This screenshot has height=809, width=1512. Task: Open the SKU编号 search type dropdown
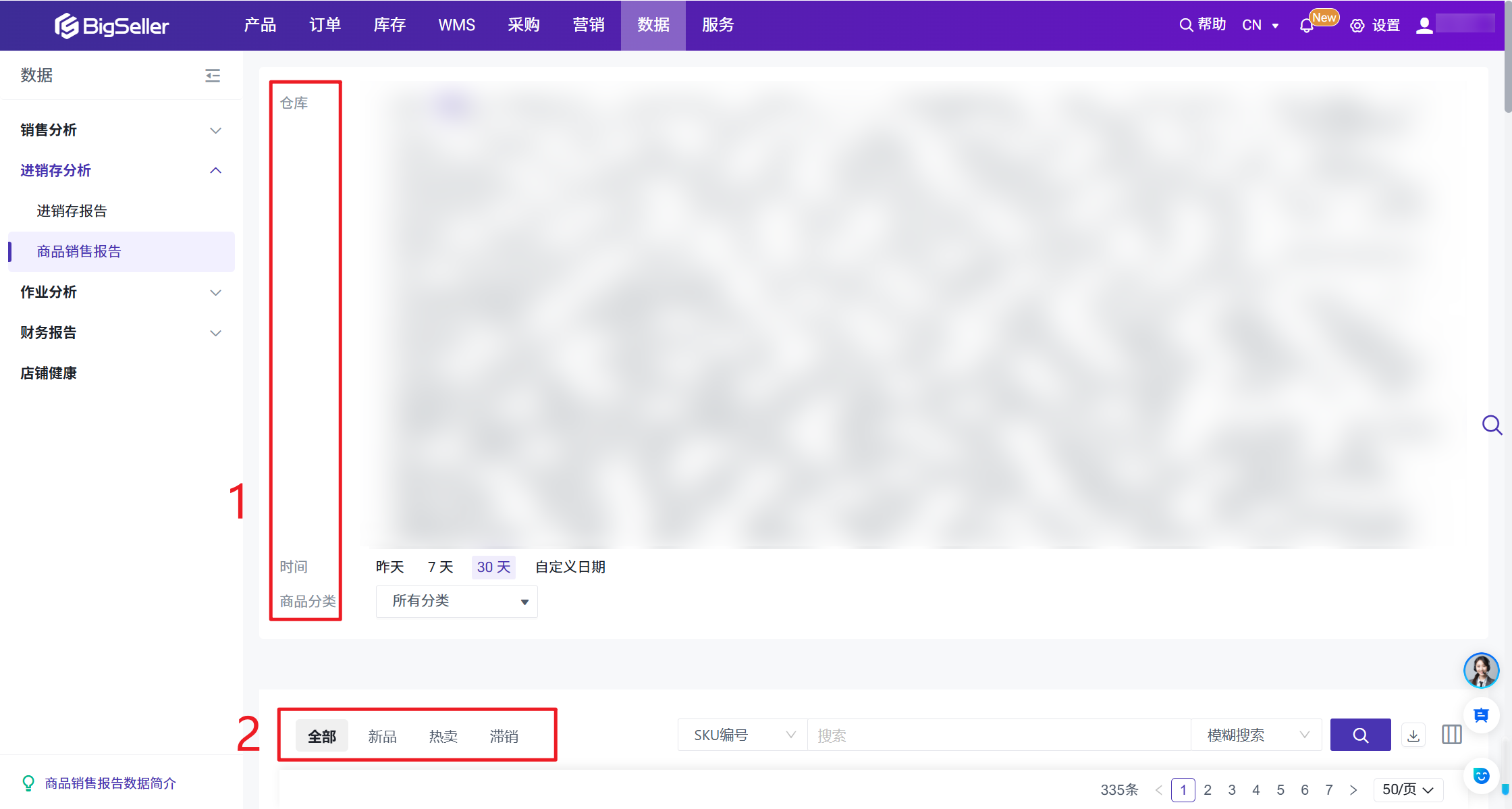point(742,735)
